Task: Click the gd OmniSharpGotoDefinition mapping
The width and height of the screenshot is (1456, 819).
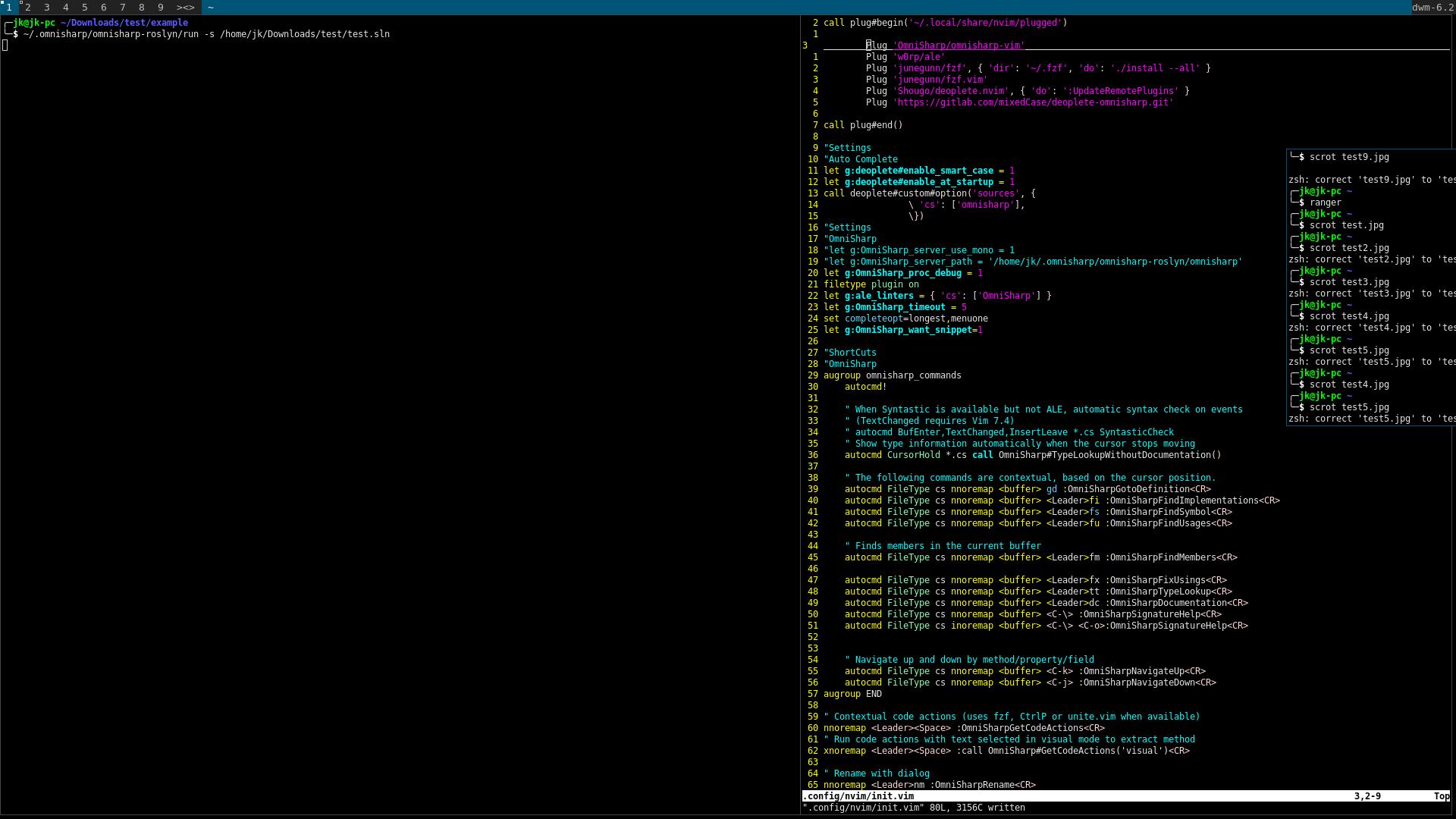Action: pyautogui.click(x=1028, y=489)
